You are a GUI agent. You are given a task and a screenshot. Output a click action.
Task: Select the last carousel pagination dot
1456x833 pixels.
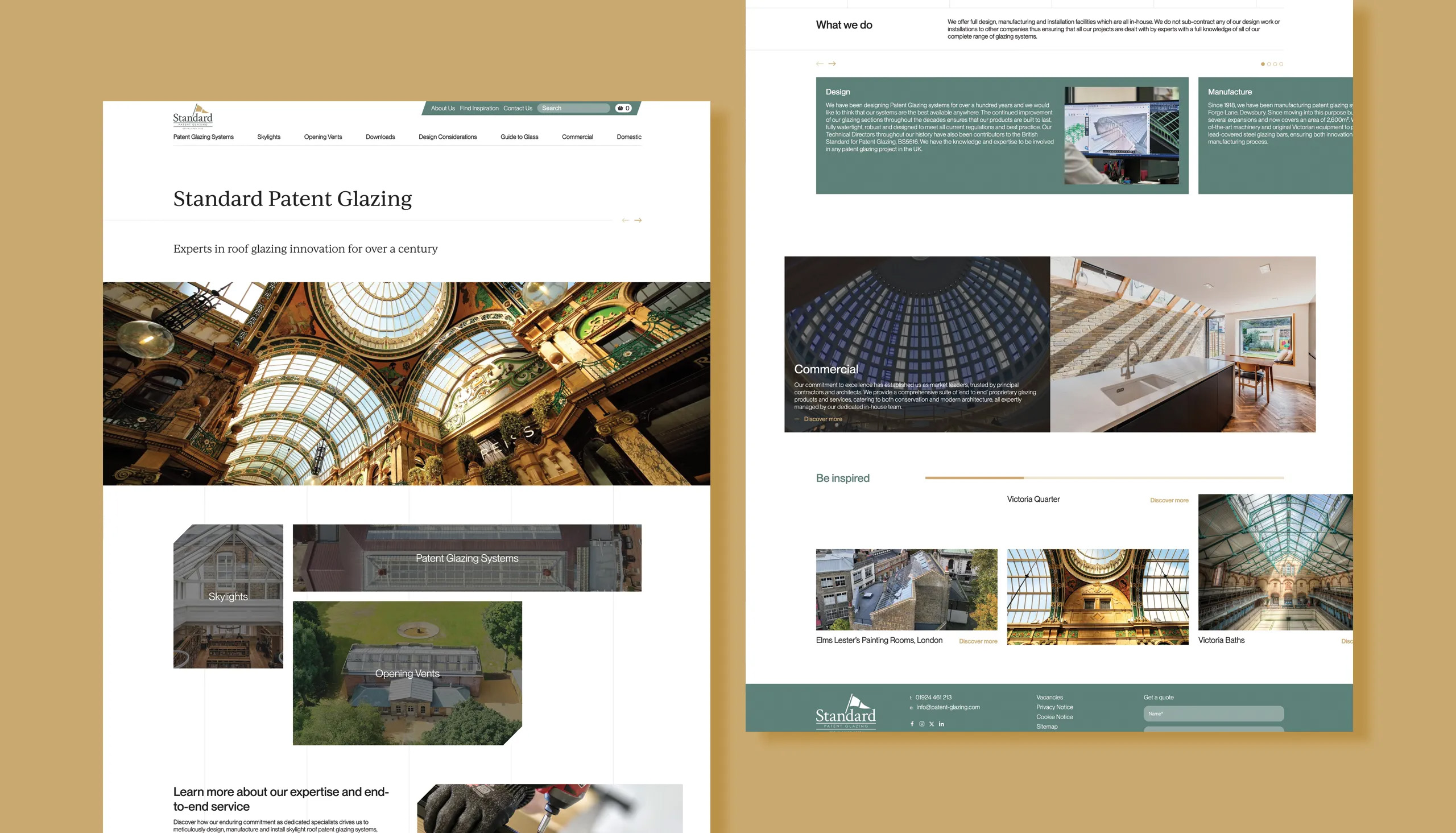(x=1281, y=64)
